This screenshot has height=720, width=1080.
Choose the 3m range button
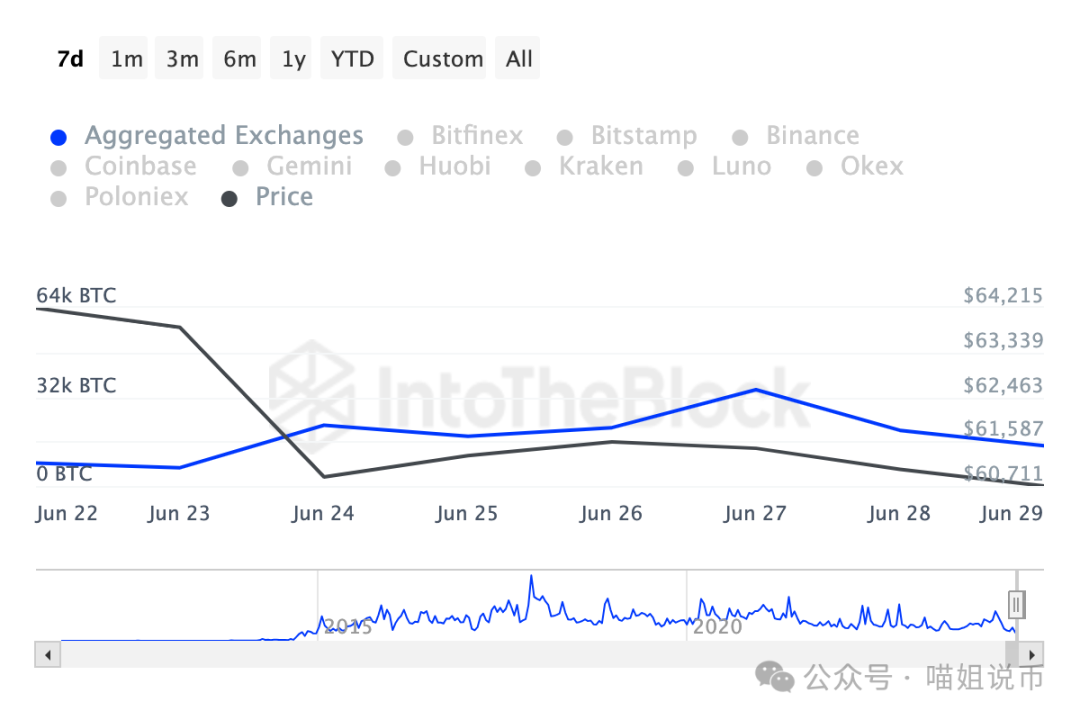point(182,59)
